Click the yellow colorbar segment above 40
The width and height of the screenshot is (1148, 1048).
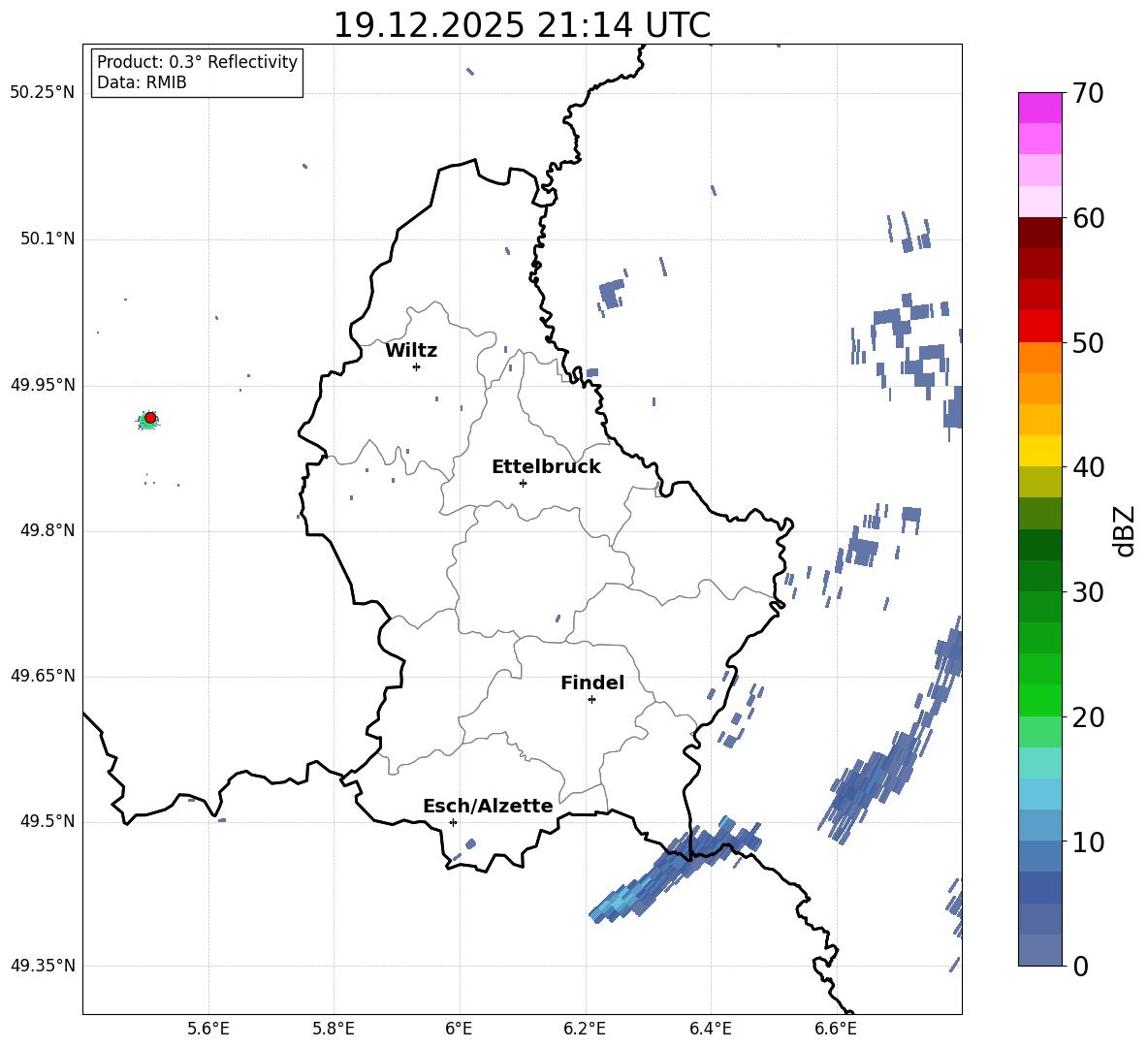[1039, 451]
